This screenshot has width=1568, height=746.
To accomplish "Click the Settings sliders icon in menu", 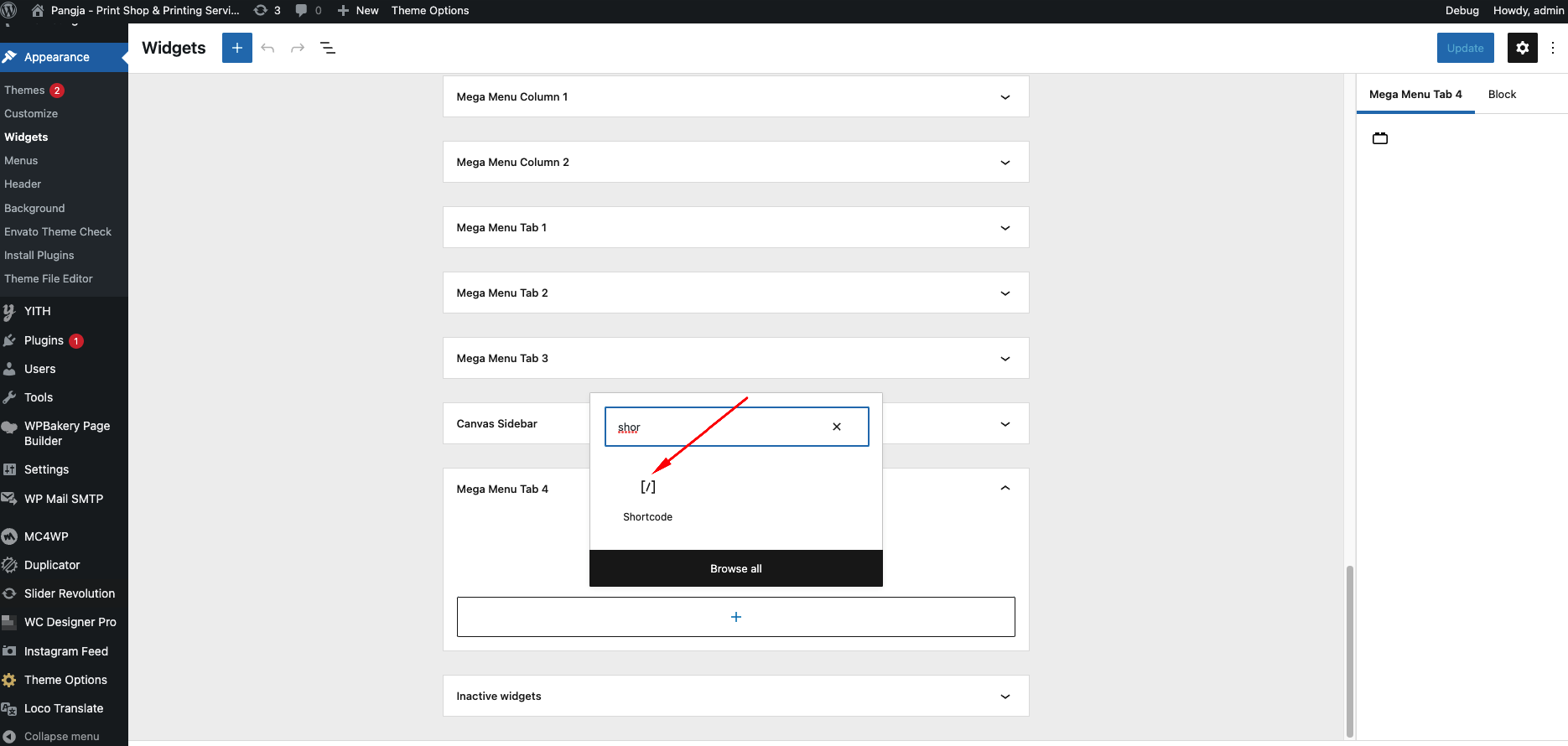I will 9,469.
